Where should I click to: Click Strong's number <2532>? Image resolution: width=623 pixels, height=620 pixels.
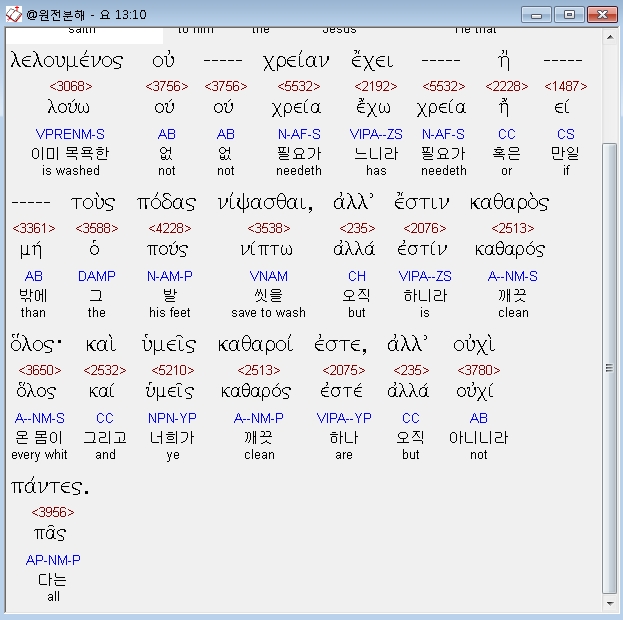pos(104,370)
